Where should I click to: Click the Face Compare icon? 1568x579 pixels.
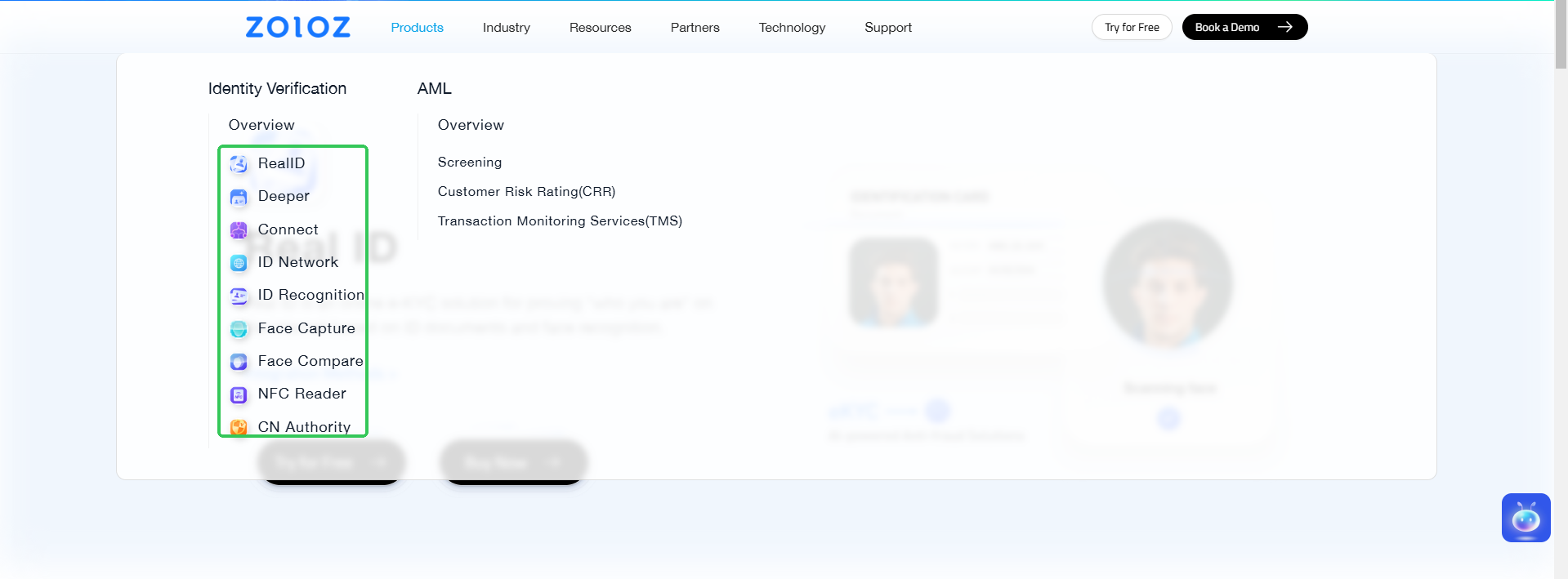pyautogui.click(x=239, y=362)
